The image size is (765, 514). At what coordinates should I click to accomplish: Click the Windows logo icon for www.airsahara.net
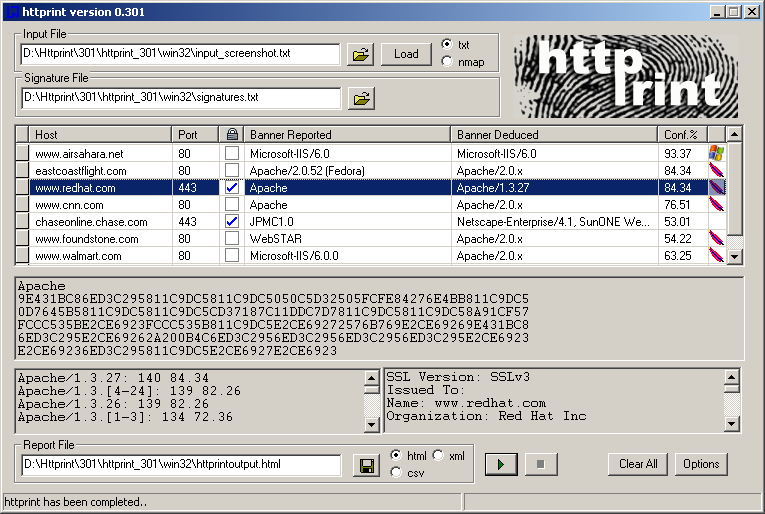[716, 153]
